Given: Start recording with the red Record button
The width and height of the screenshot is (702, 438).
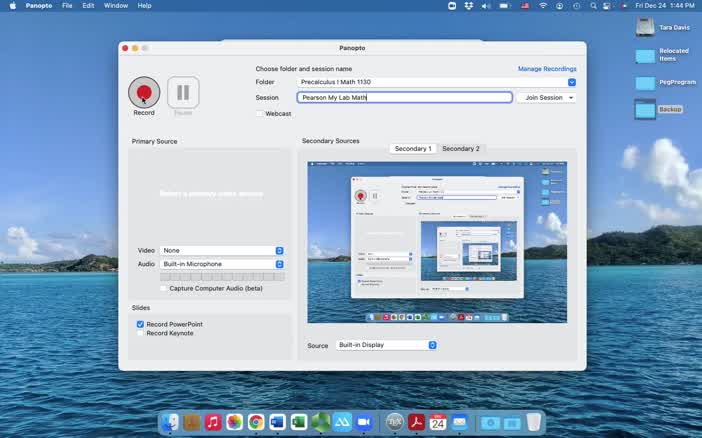Looking at the screenshot, I should pos(144,93).
